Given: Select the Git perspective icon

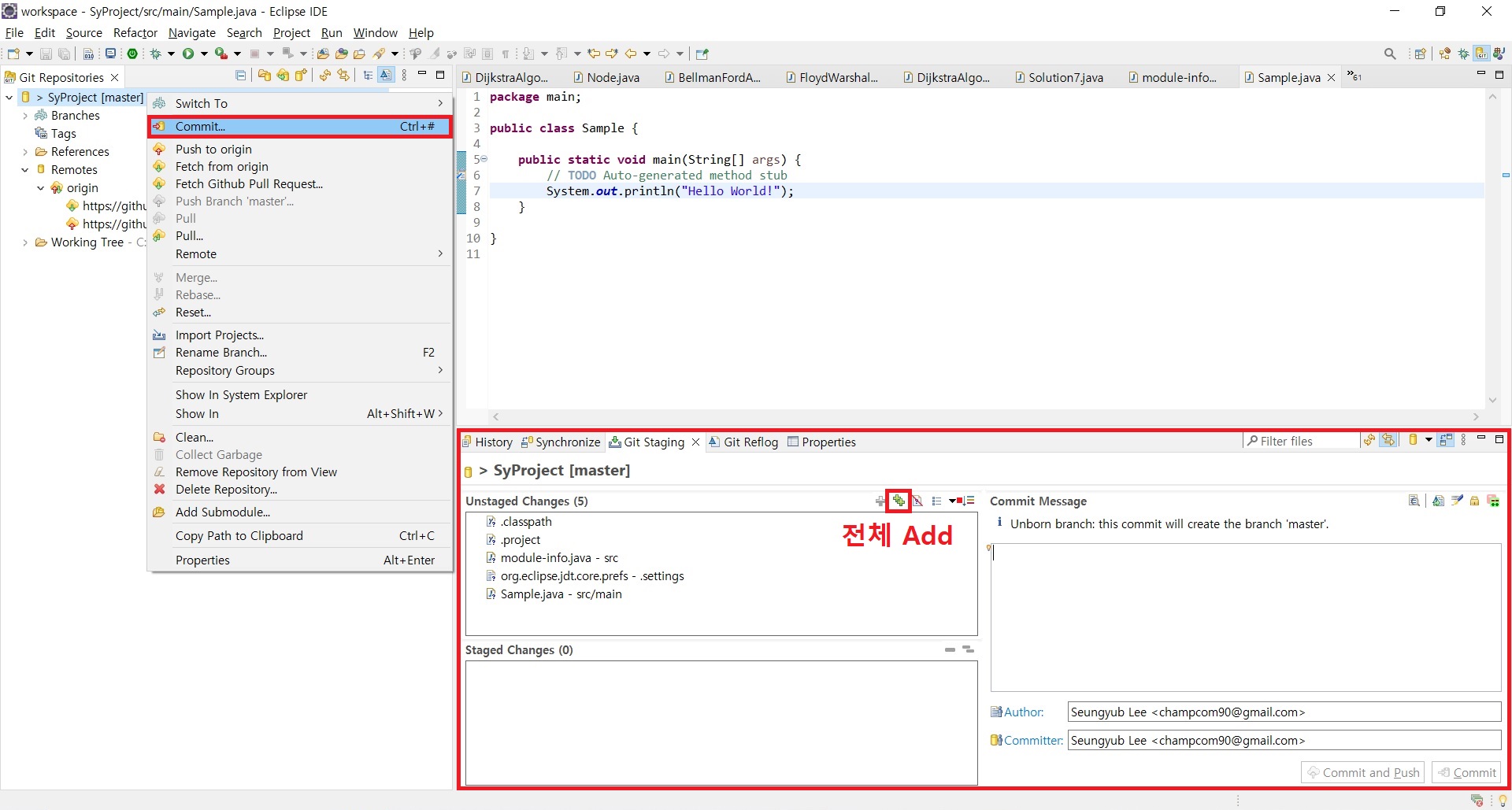Looking at the screenshot, I should 1481,54.
